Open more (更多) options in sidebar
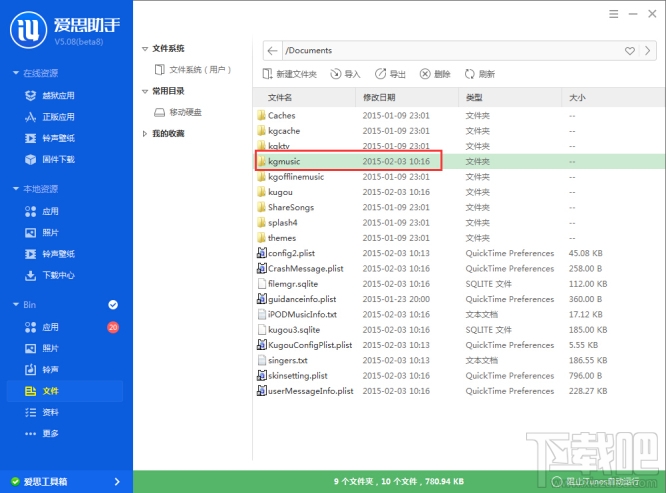The image size is (666, 493). (42, 434)
